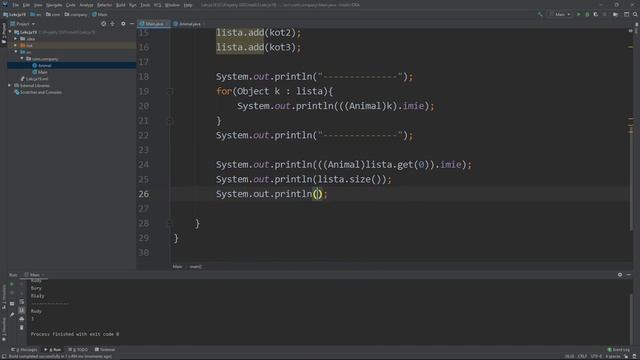
Task: Open the Run menu
Action: (x=133, y=5)
